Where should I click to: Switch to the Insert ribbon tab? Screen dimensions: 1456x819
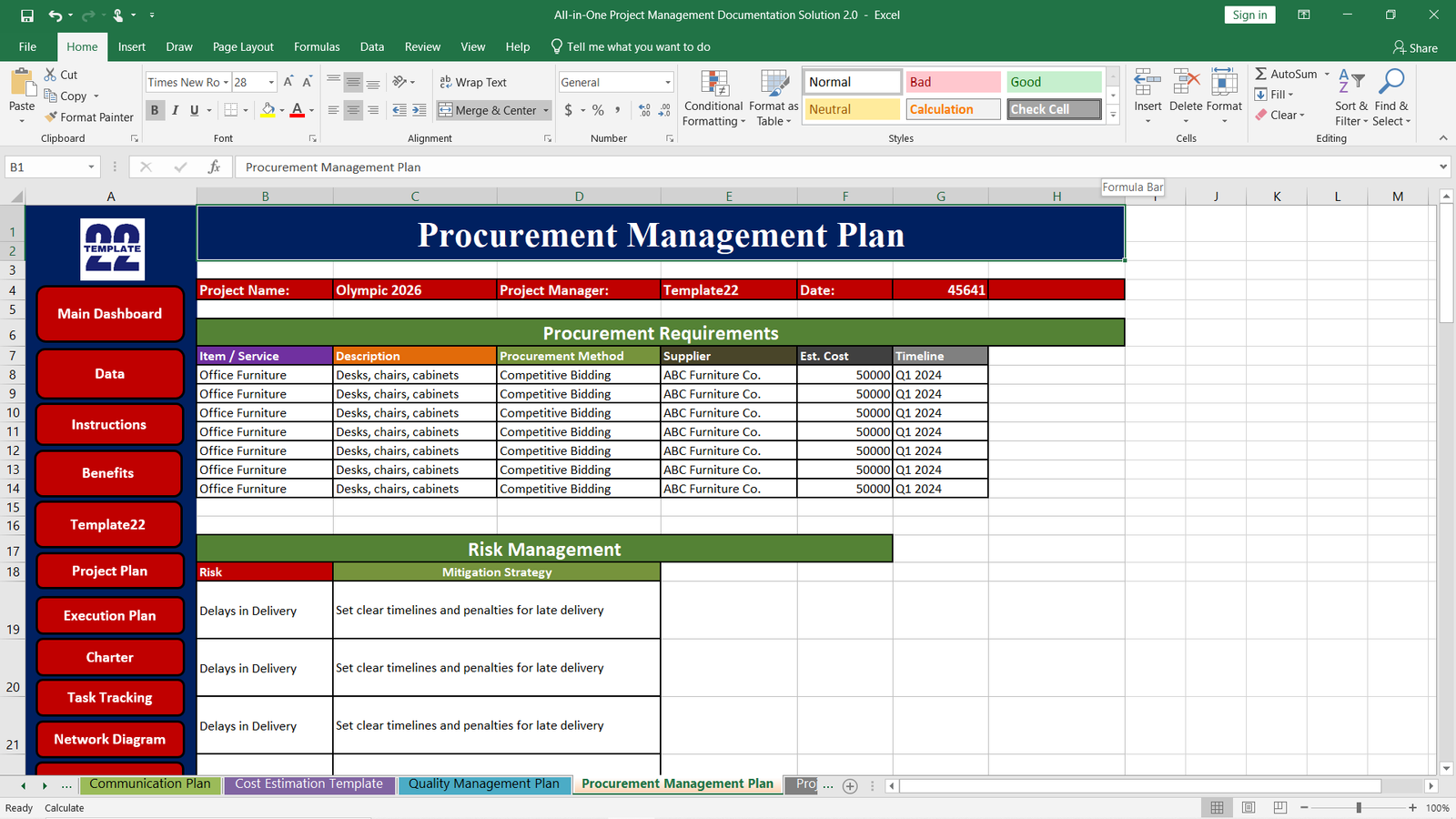click(132, 47)
